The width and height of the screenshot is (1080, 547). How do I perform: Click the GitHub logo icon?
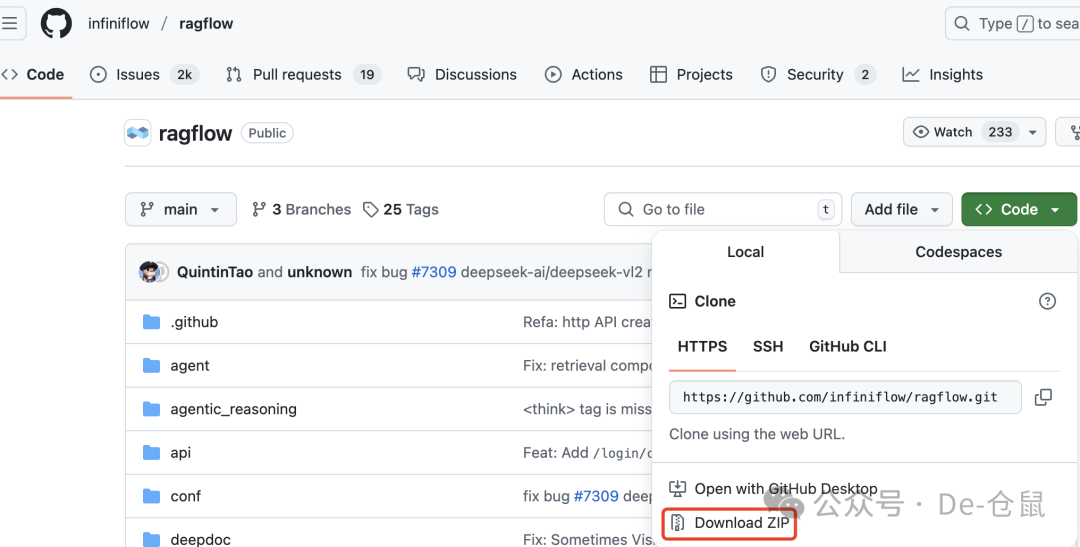(56, 23)
